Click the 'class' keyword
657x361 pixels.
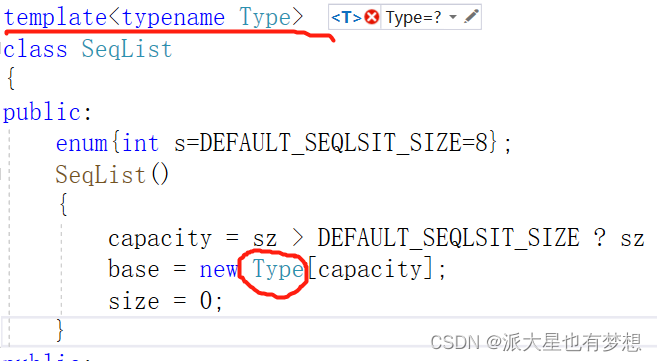click(35, 49)
